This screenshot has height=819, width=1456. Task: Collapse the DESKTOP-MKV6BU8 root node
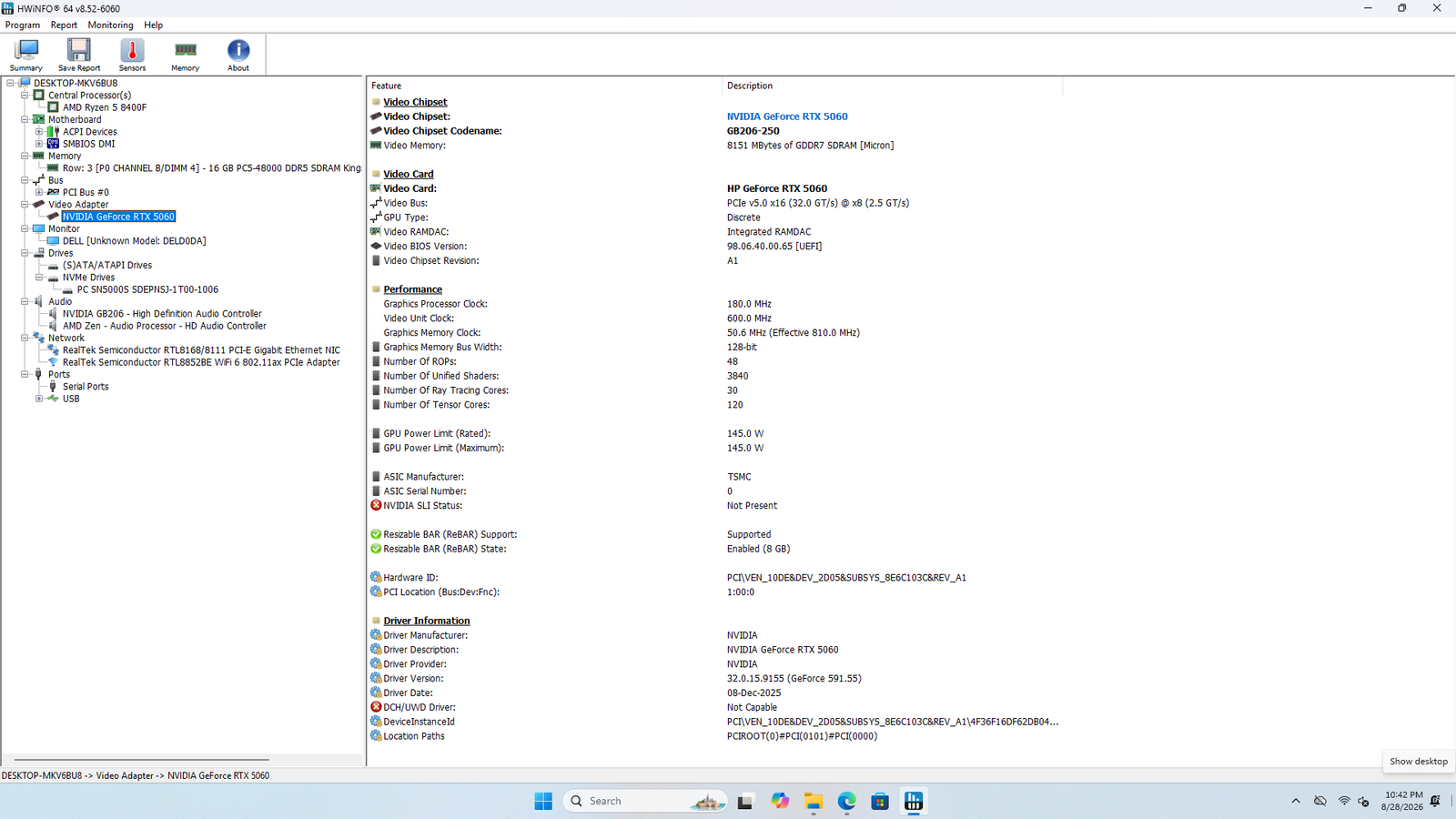tap(11, 83)
